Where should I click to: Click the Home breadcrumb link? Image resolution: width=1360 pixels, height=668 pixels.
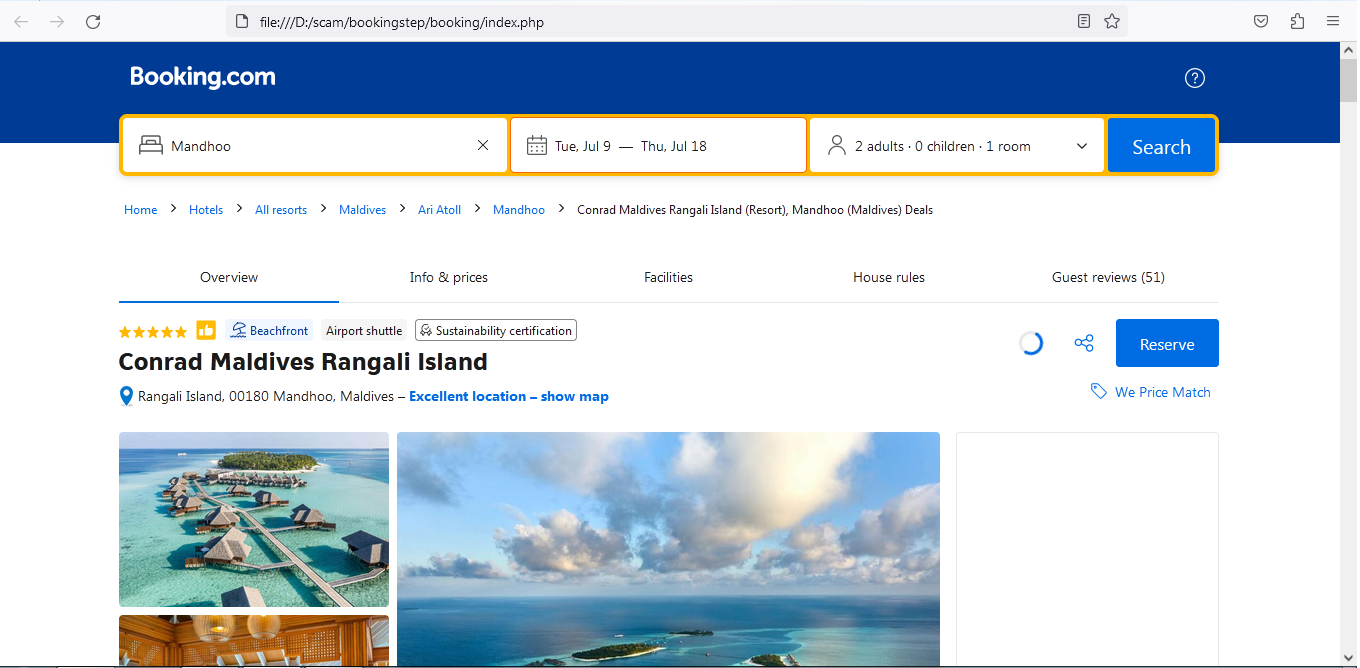[141, 210]
